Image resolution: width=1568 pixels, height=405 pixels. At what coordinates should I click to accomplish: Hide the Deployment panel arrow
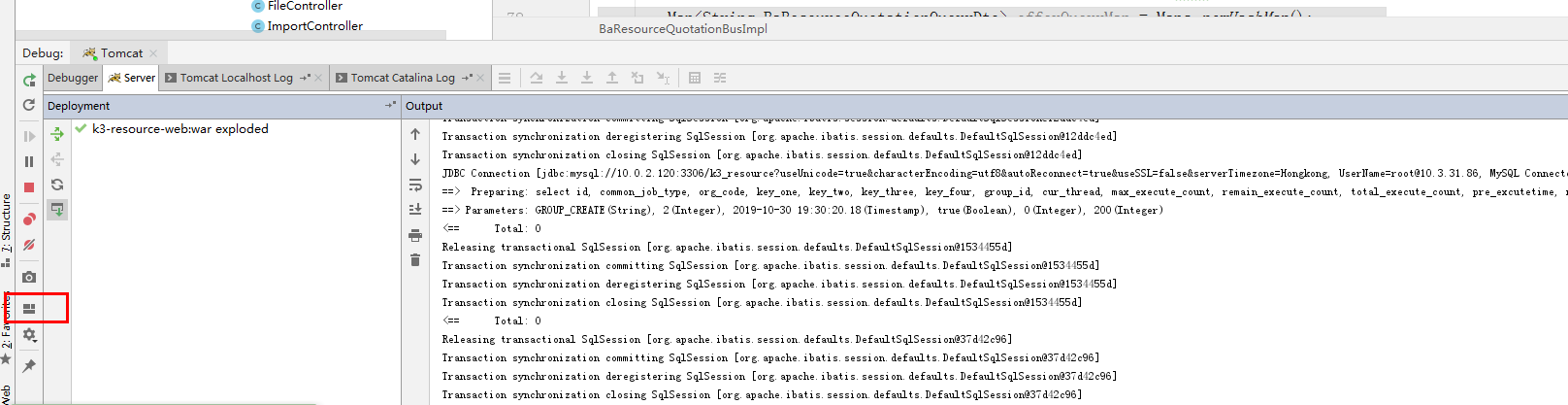pos(390,105)
